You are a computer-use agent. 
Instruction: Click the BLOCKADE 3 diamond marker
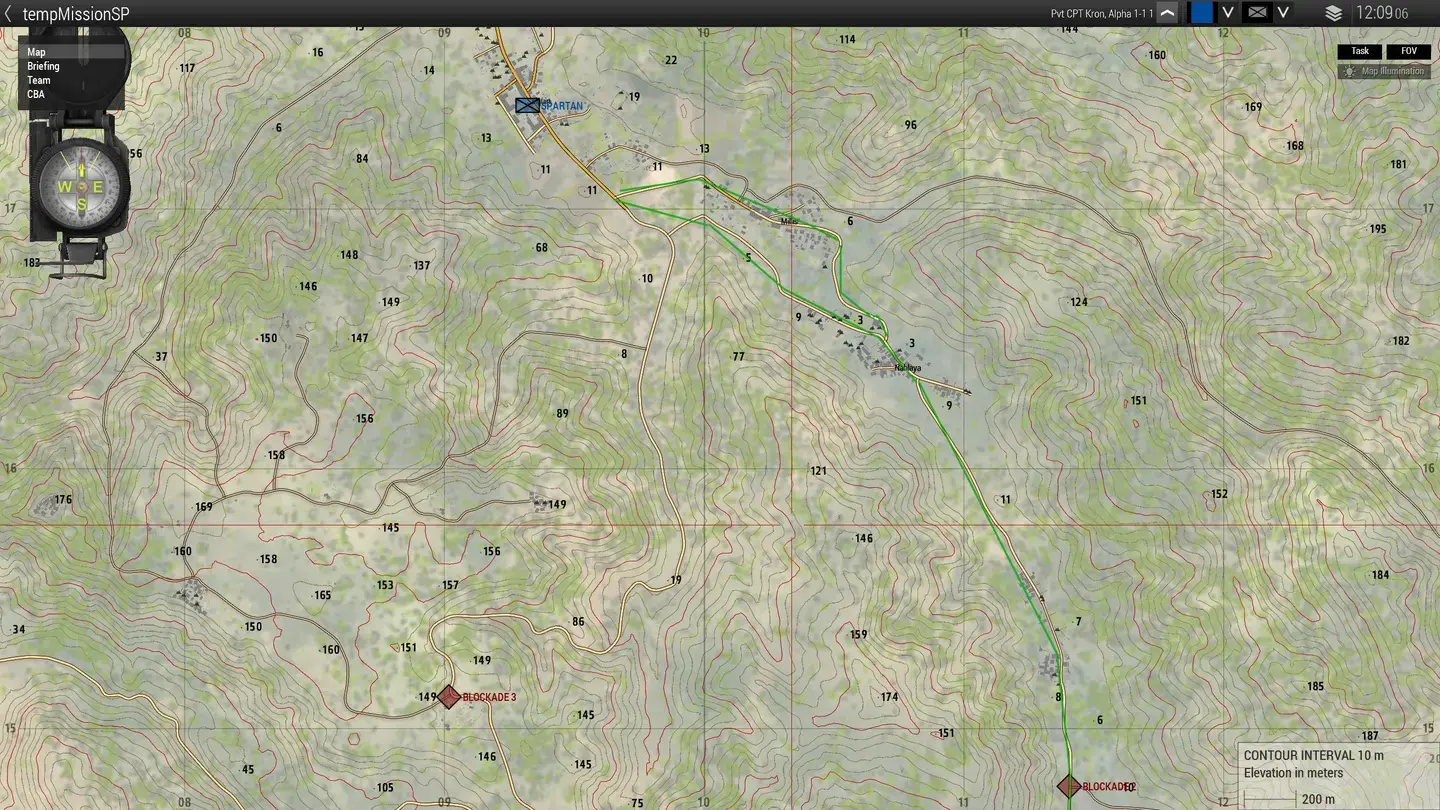click(x=448, y=697)
